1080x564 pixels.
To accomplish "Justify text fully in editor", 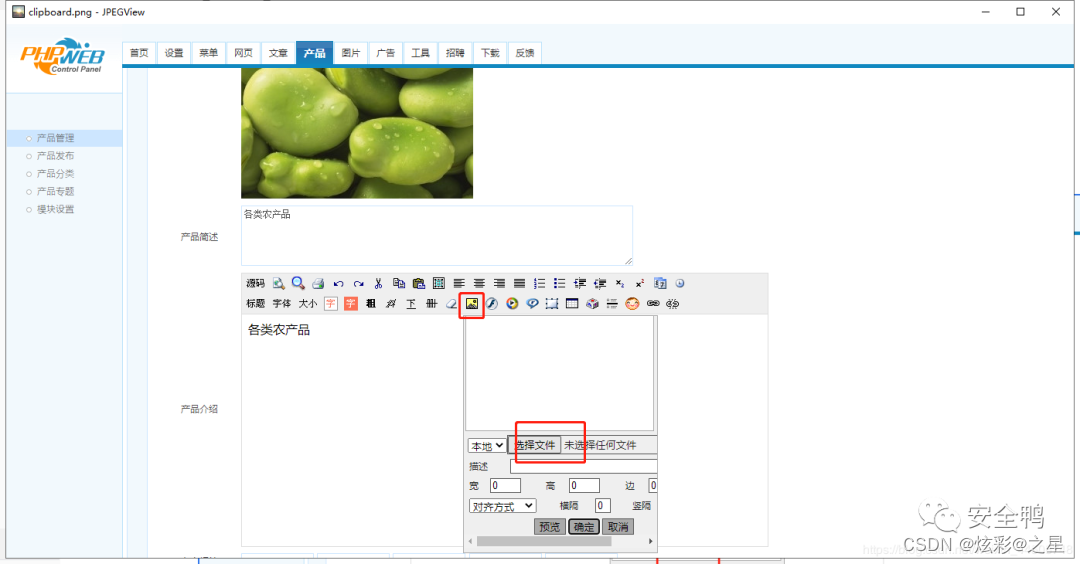I will tap(519, 284).
